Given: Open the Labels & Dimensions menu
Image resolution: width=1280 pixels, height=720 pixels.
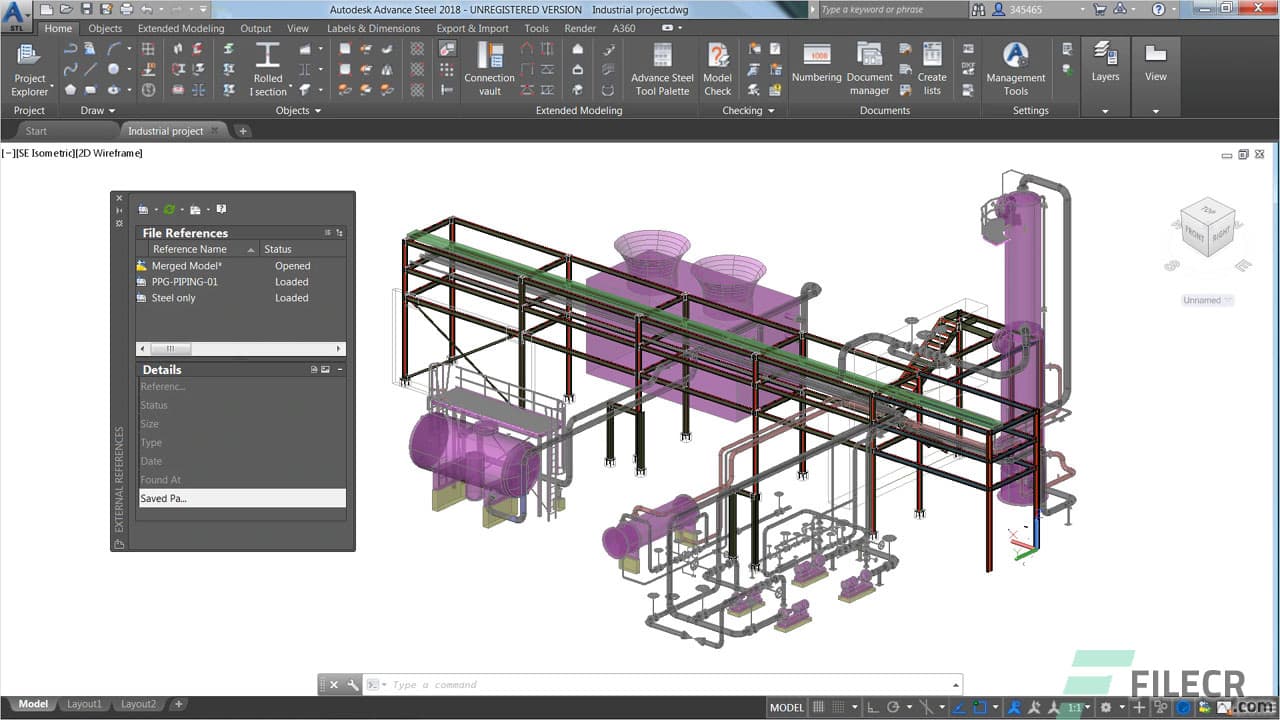Looking at the screenshot, I should (372, 28).
